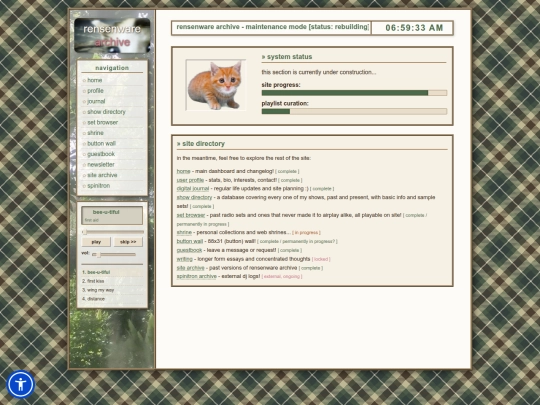This screenshot has width=540, height=405.
Task: Click the locked tag beside writing
Action: click(x=321, y=259)
